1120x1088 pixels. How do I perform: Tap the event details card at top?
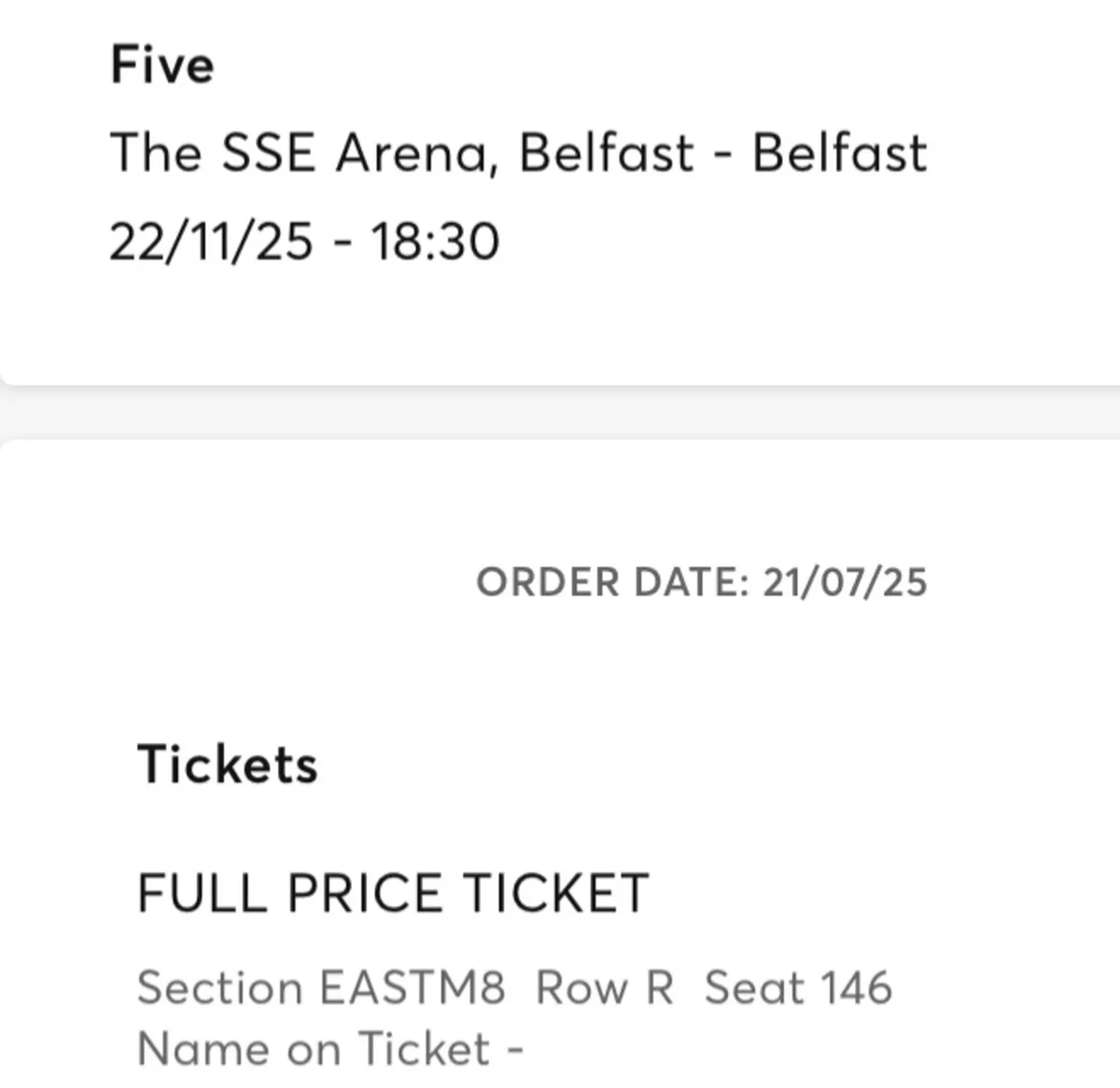(x=560, y=191)
